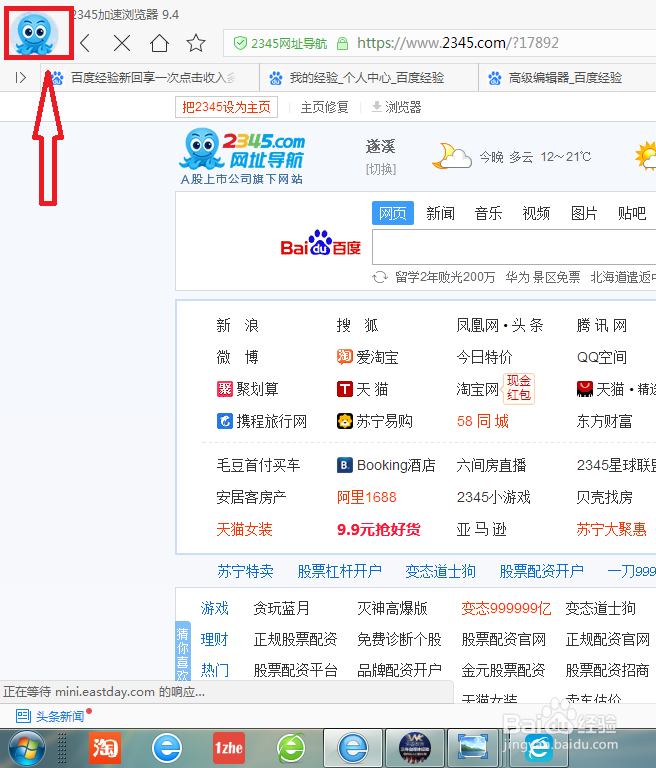Open the 亚马逊 link
The image size is (656, 768).
[x=482, y=529]
